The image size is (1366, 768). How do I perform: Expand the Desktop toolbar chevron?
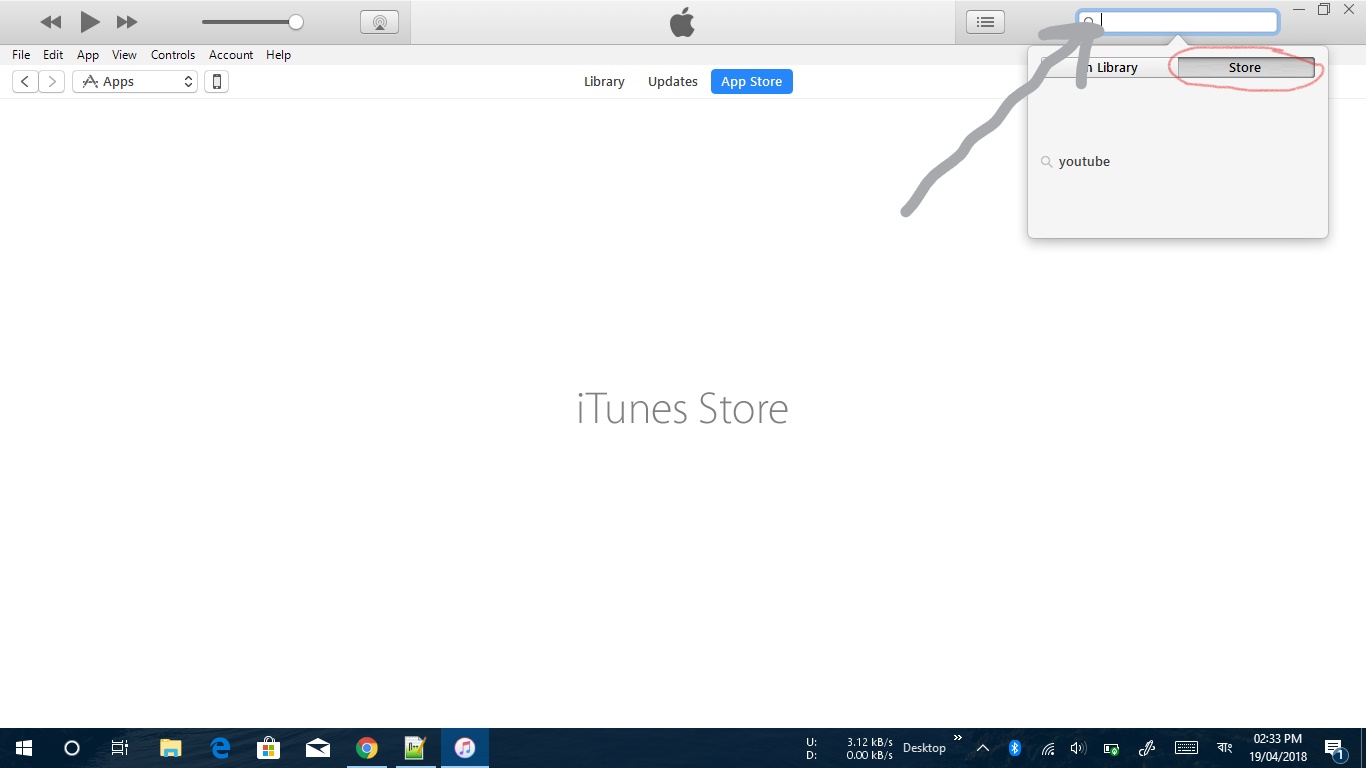pyautogui.click(x=958, y=738)
